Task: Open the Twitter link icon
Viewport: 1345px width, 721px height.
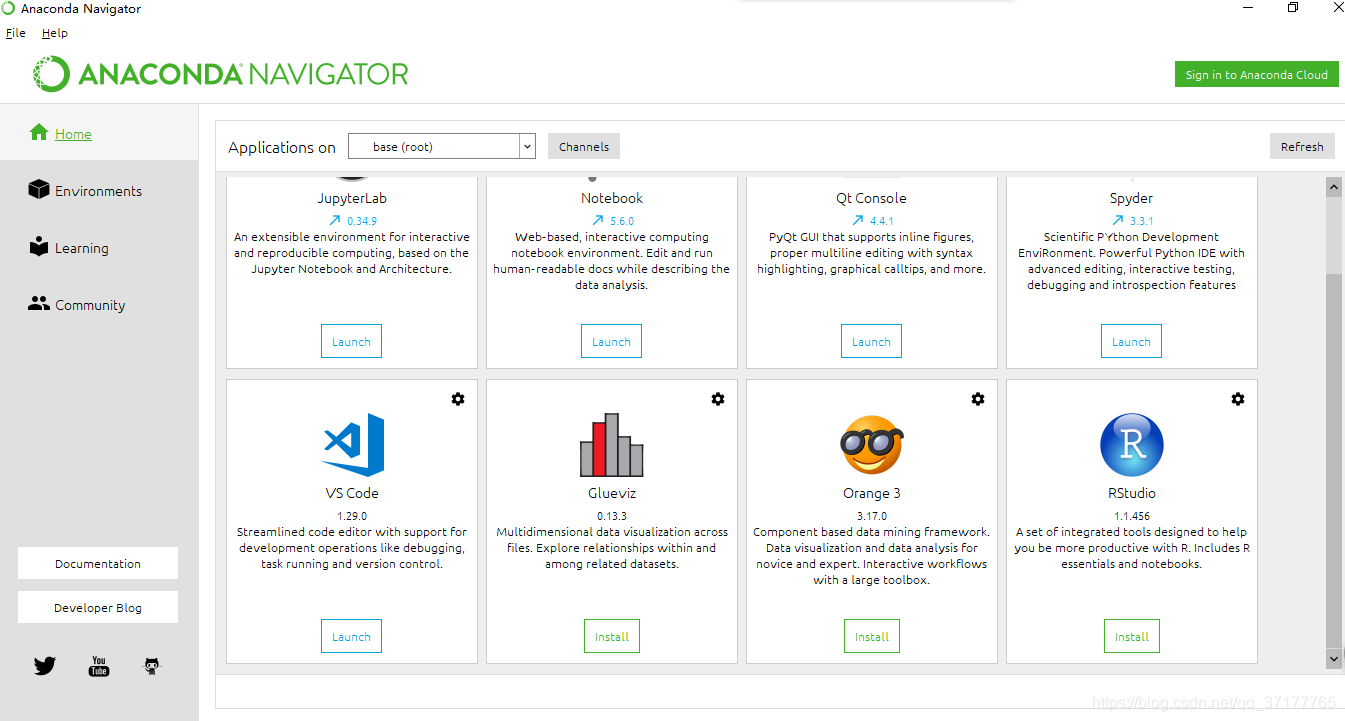Action: click(45, 666)
